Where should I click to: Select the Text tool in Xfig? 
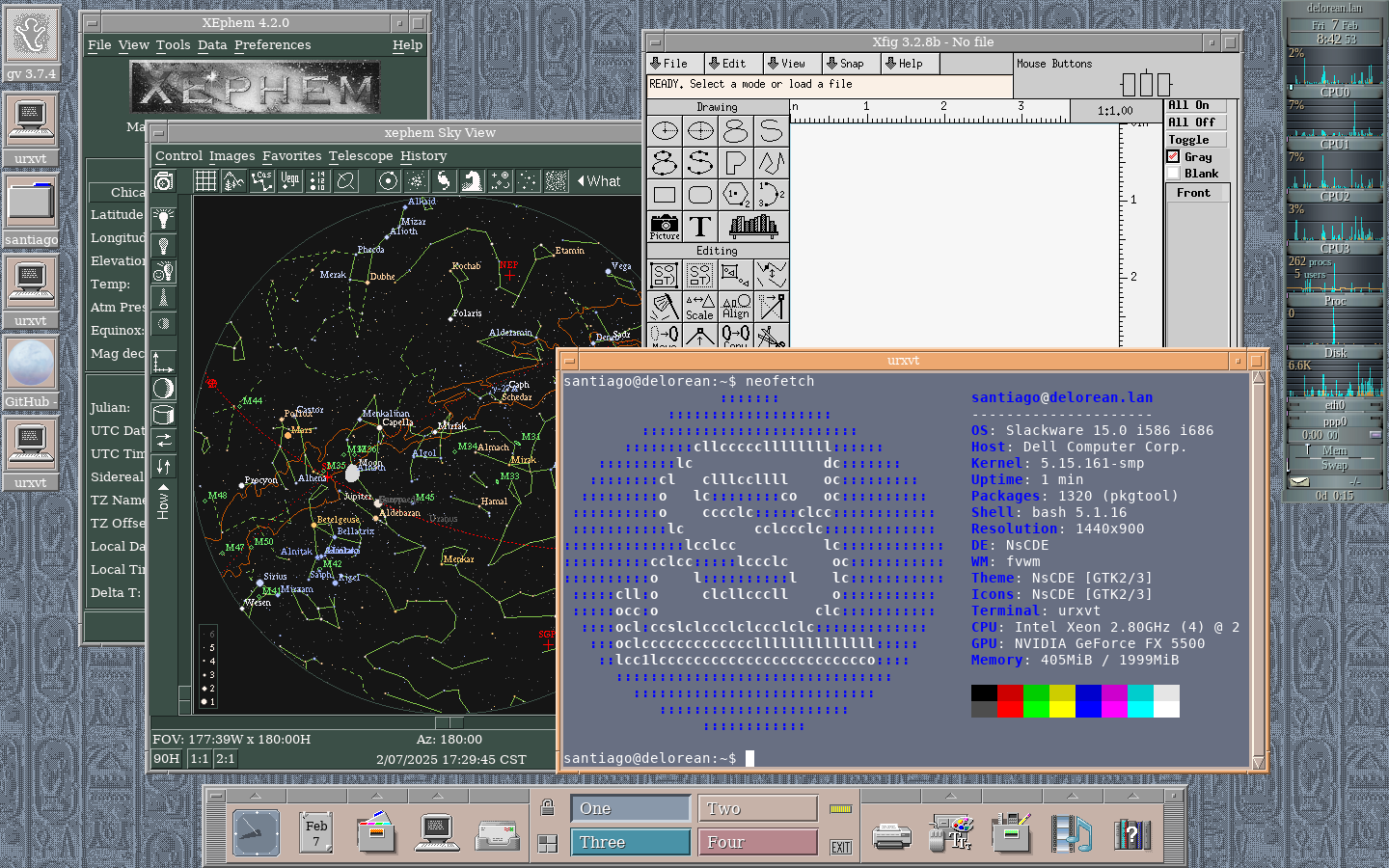pyautogui.click(x=700, y=227)
